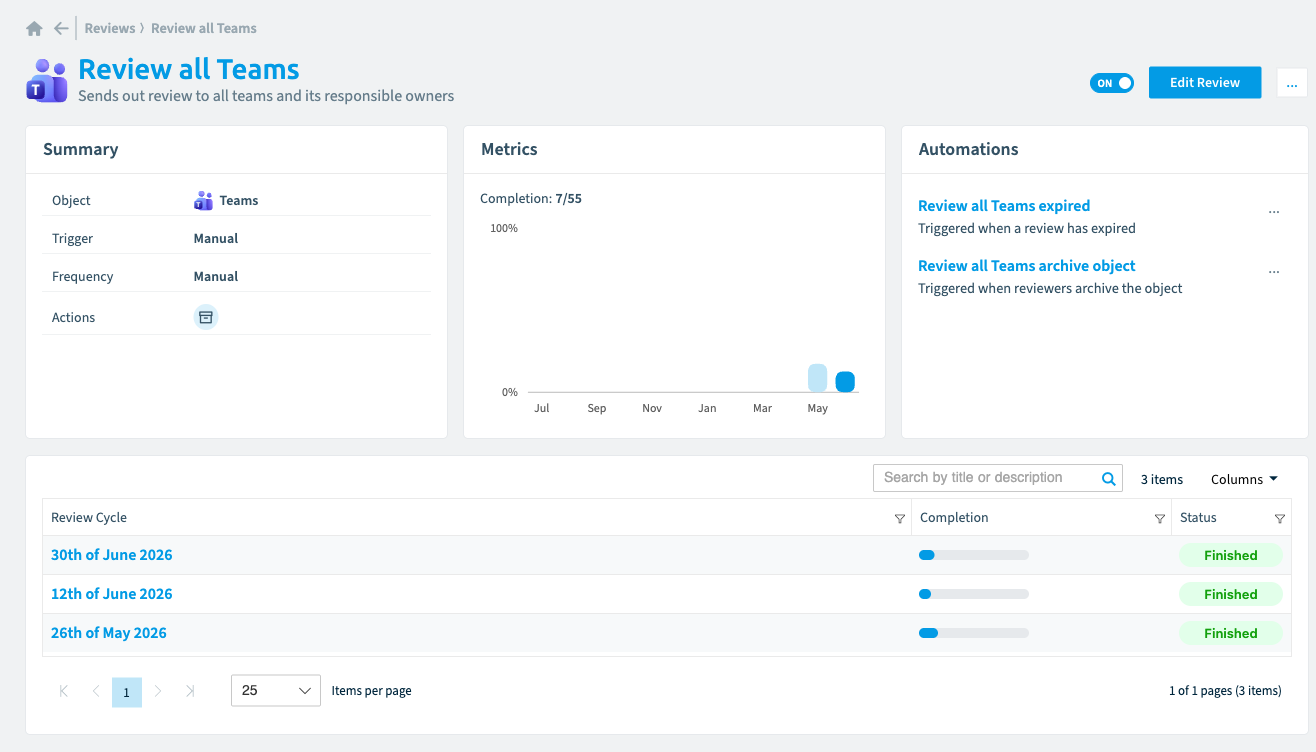This screenshot has width=1316, height=752.
Task: Click the Frequency value Manual
Action: coord(216,277)
